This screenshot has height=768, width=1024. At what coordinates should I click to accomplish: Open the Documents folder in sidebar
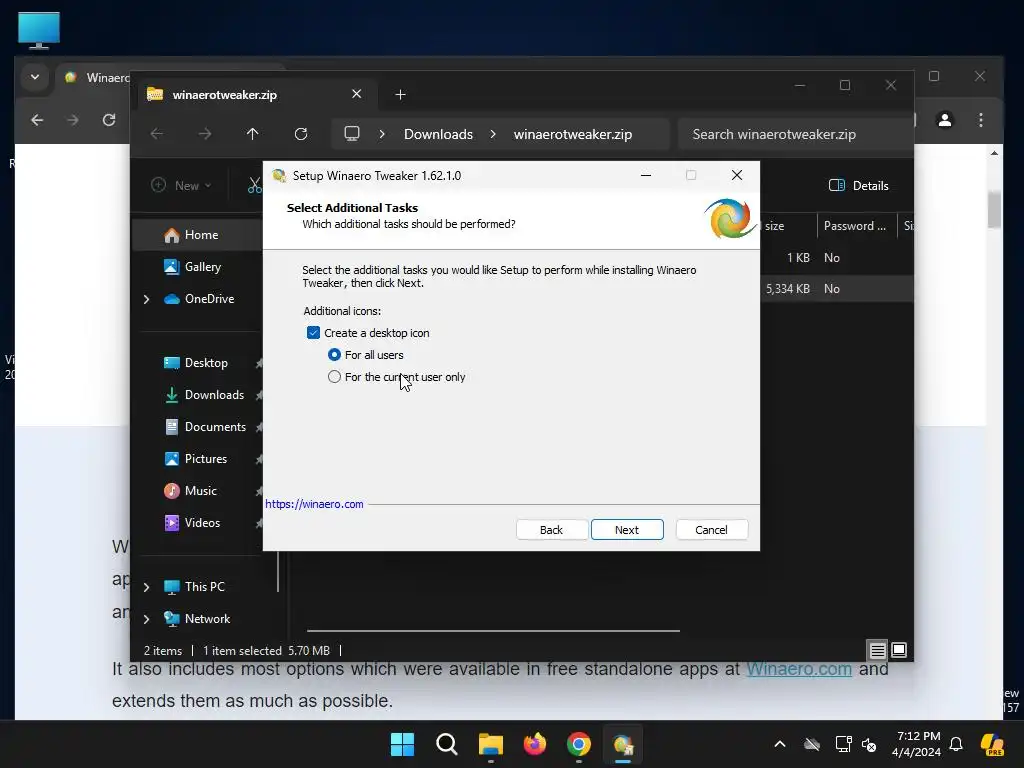pos(215,426)
